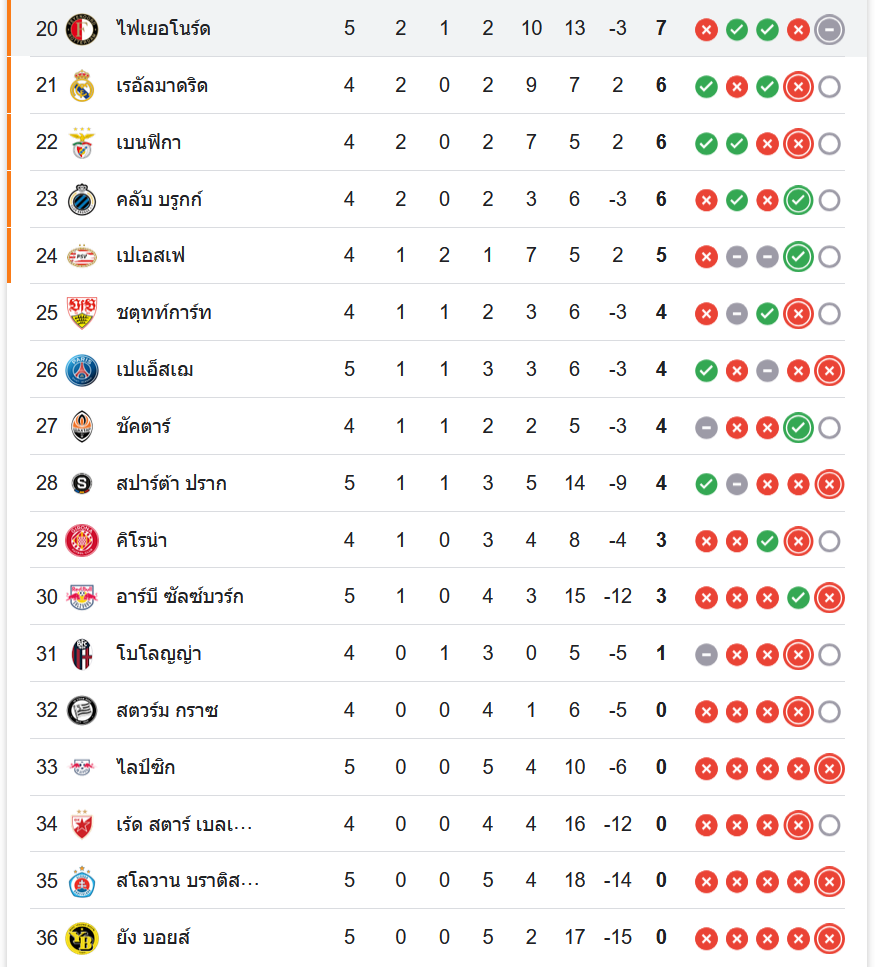Click the สตวร์ม กราซ team name
Image resolution: width=875 pixels, height=967 pixels.
(x=167, y=711)
